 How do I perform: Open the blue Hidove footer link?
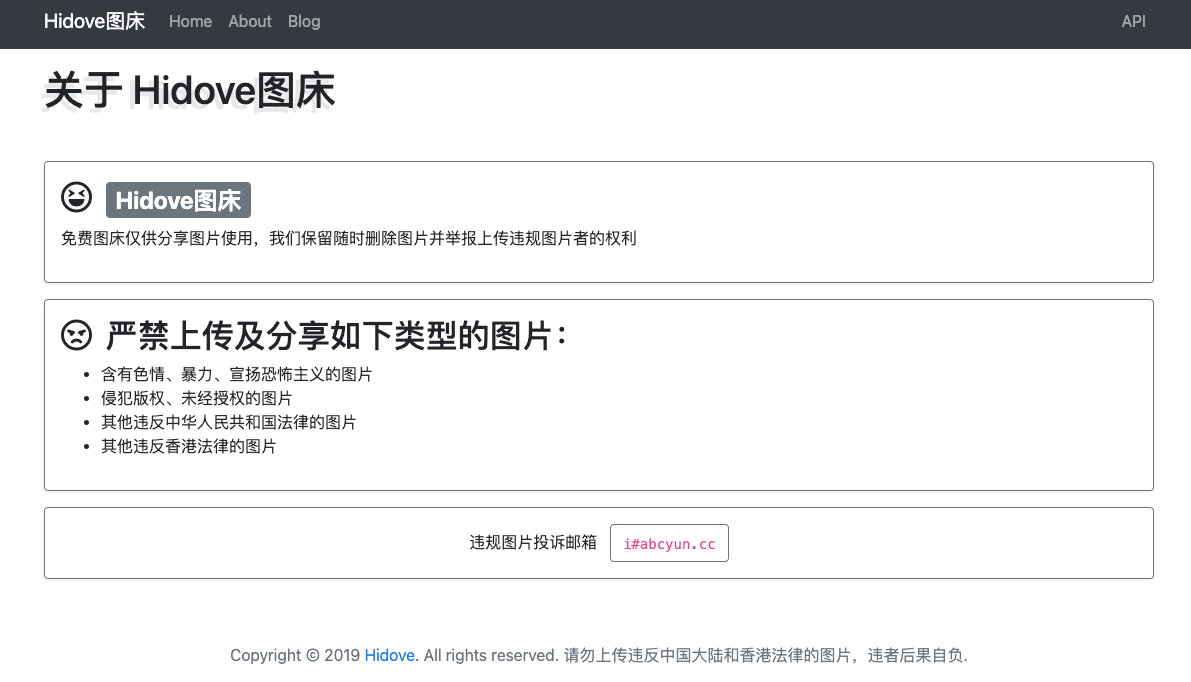point(390,655)
